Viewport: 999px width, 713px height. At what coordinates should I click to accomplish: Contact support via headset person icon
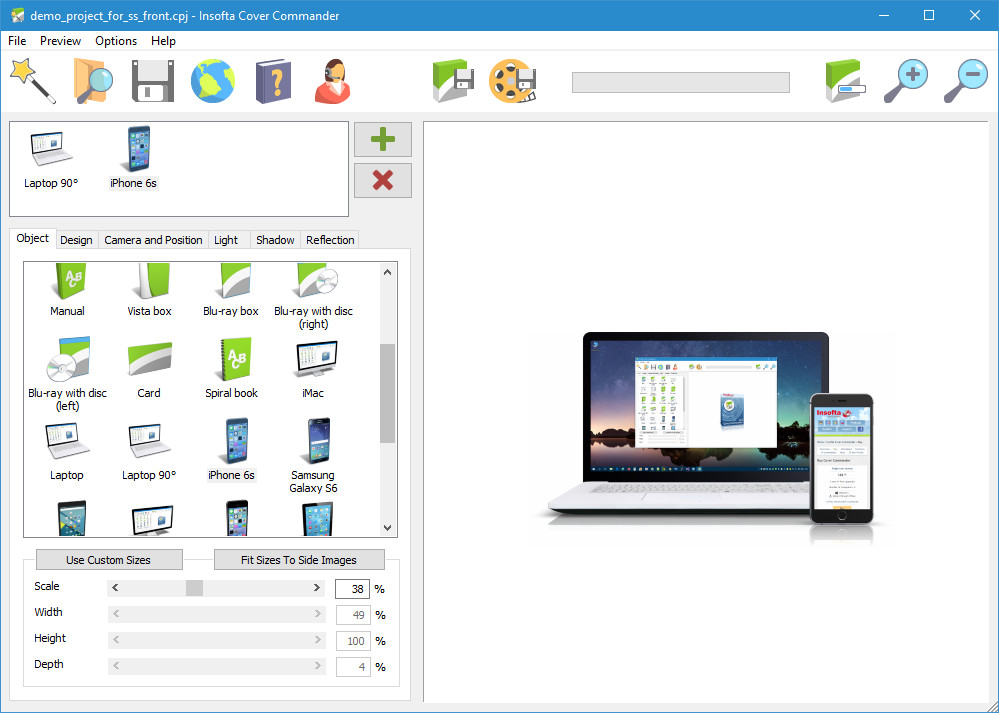pyautogui.click(x=333, y=81)
